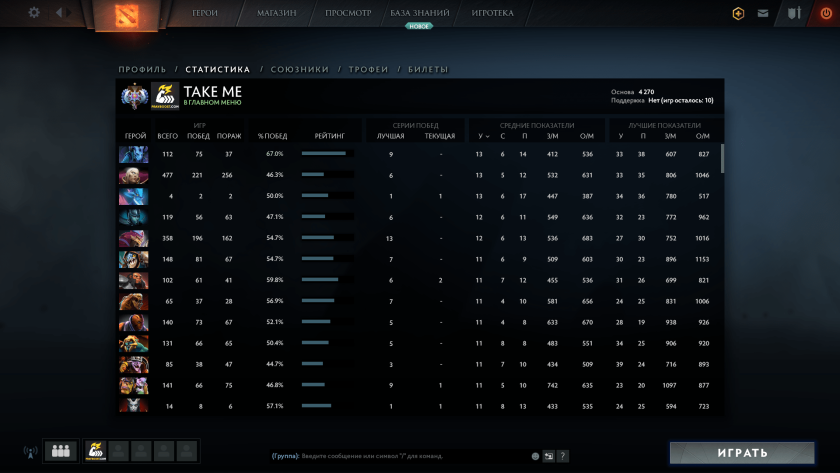Click the '52.1%' win rate cell
The image size is (840, 473).
click(x=275, y=322)
